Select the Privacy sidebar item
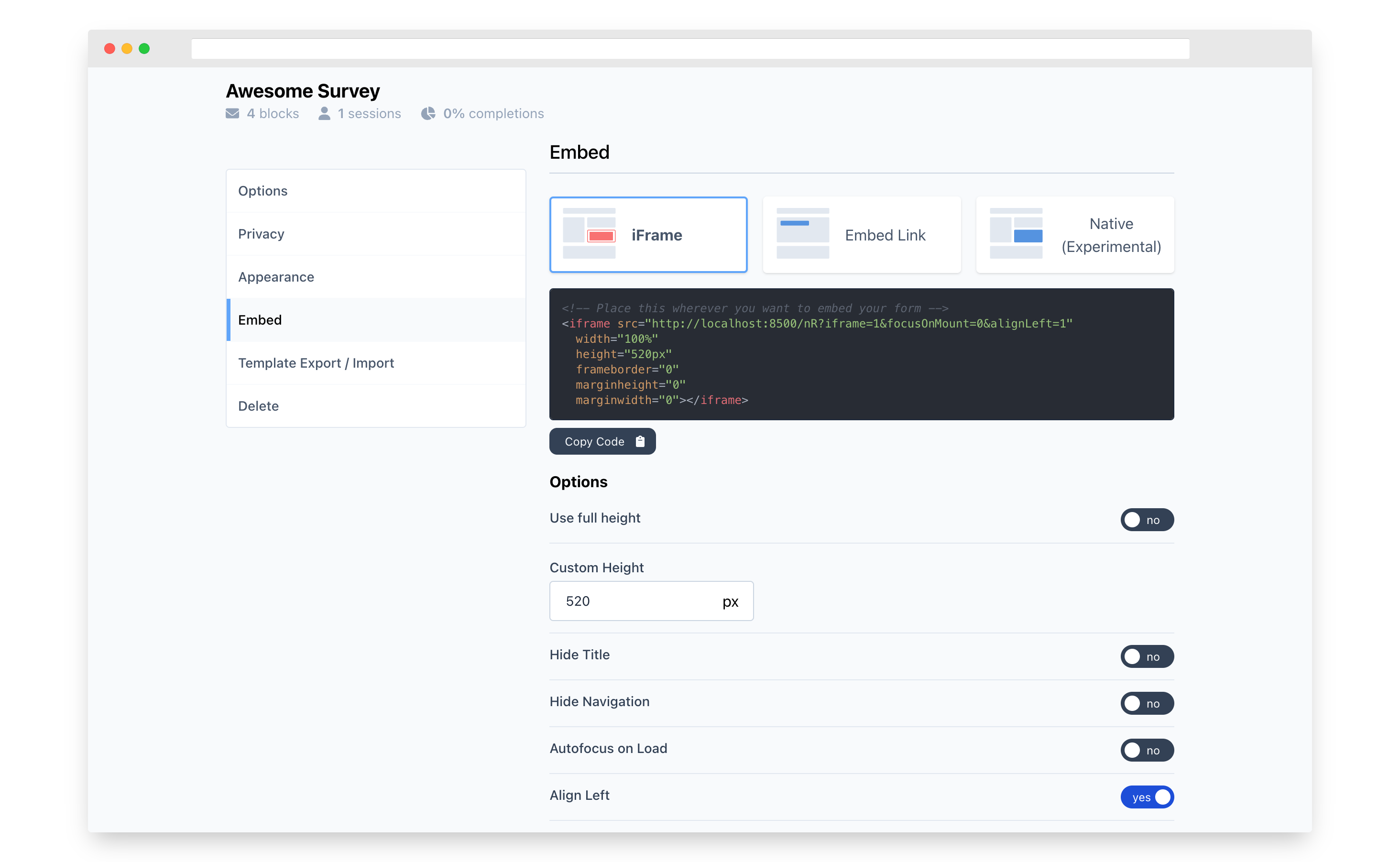This screenshot has width=1400, height=862. point(261,234)
